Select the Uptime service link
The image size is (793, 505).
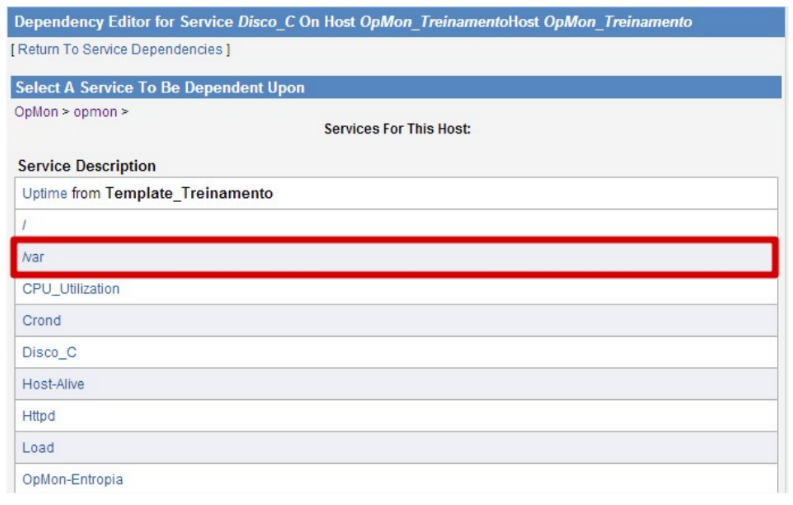(x=44, y=193)
